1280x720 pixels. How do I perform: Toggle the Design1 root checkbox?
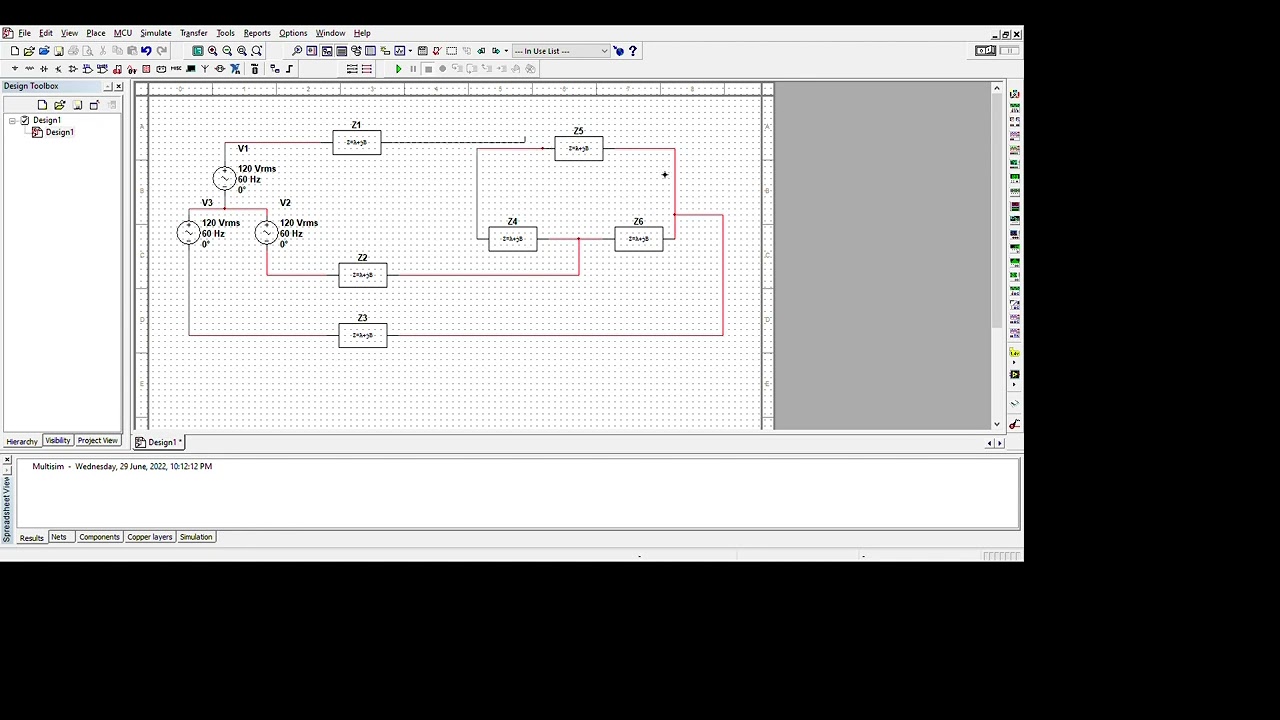pos(25,120)
